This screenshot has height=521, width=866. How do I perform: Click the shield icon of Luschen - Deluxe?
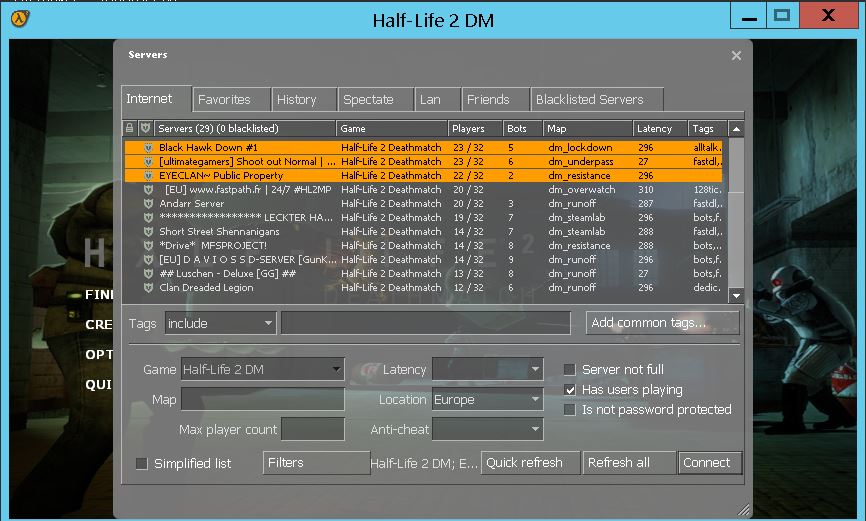point(148,273)
